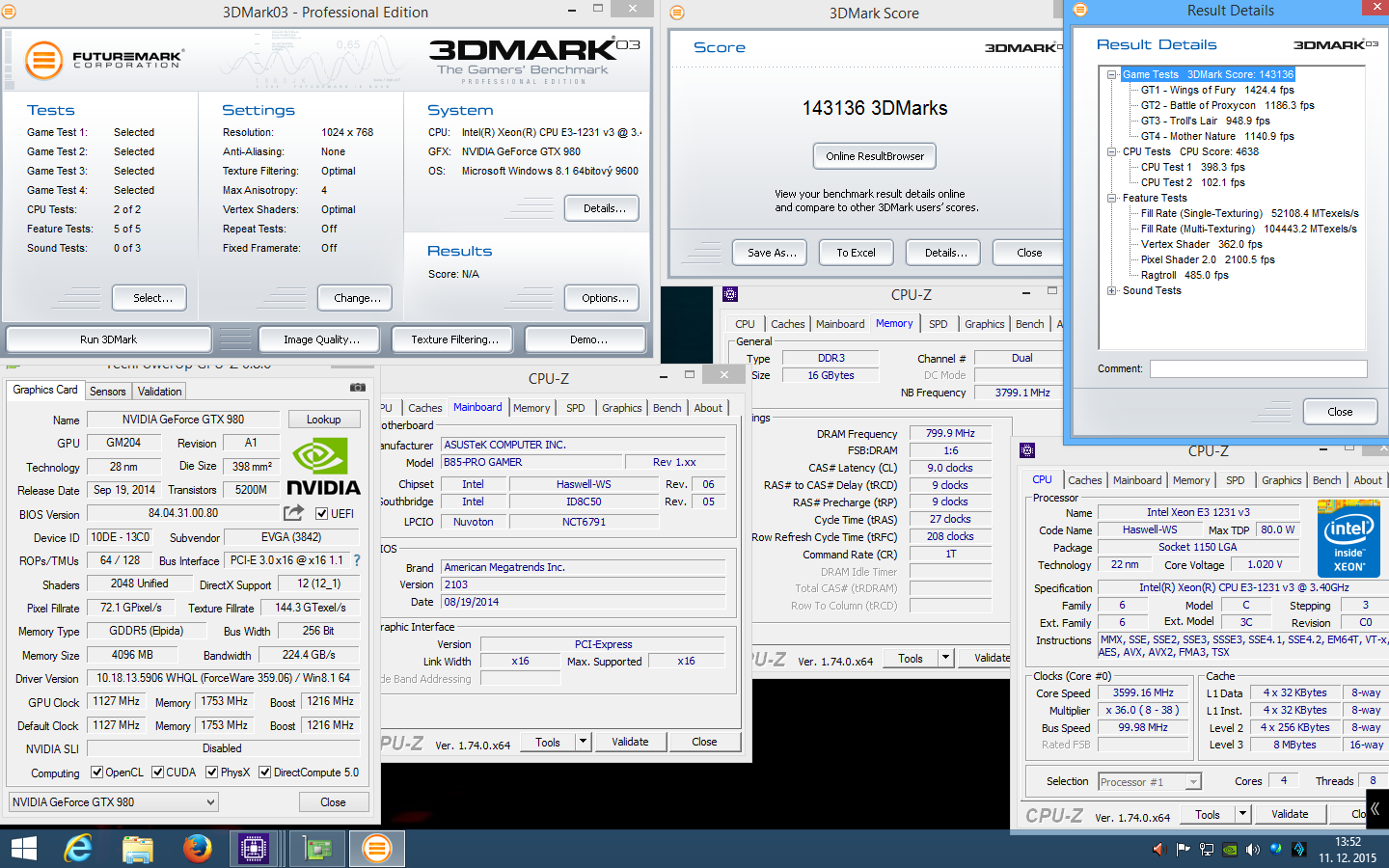Click the muted volume tray icon
Viewport: 1389px width, 868px height.
tap(1158, 850)
